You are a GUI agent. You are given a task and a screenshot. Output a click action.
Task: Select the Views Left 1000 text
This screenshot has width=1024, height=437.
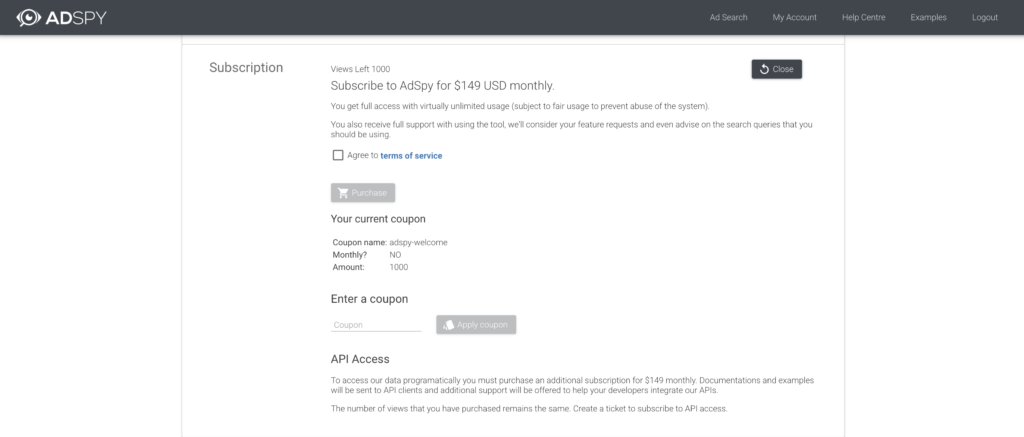pyautogui.click(x=360, y=69)
